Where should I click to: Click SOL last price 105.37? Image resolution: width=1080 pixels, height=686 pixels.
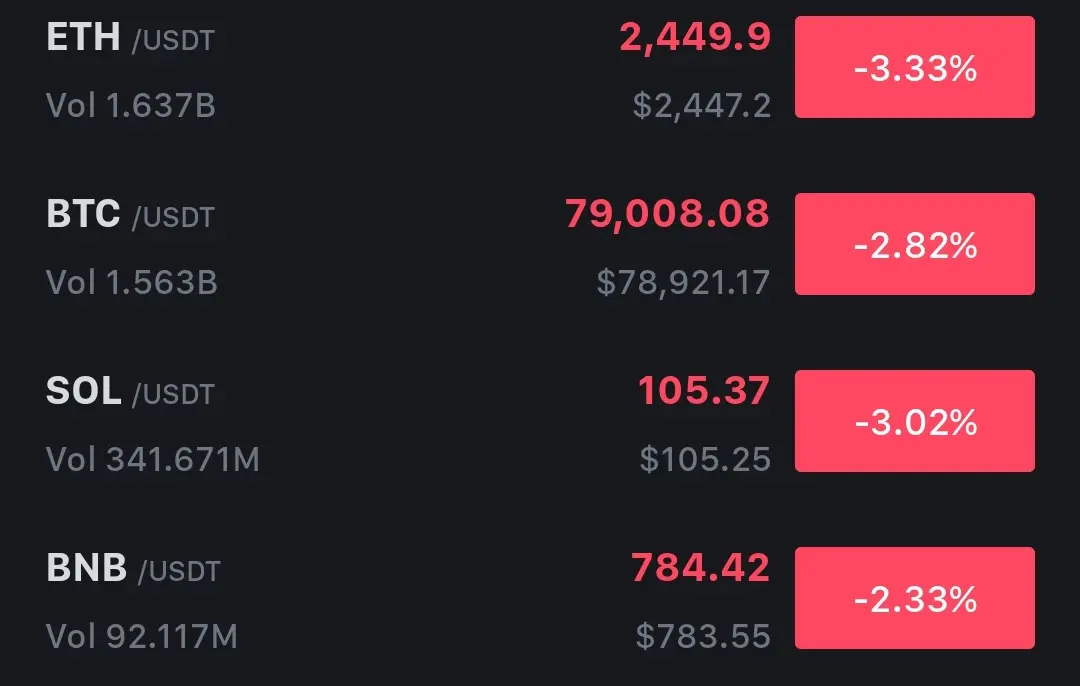pos(704,391)
